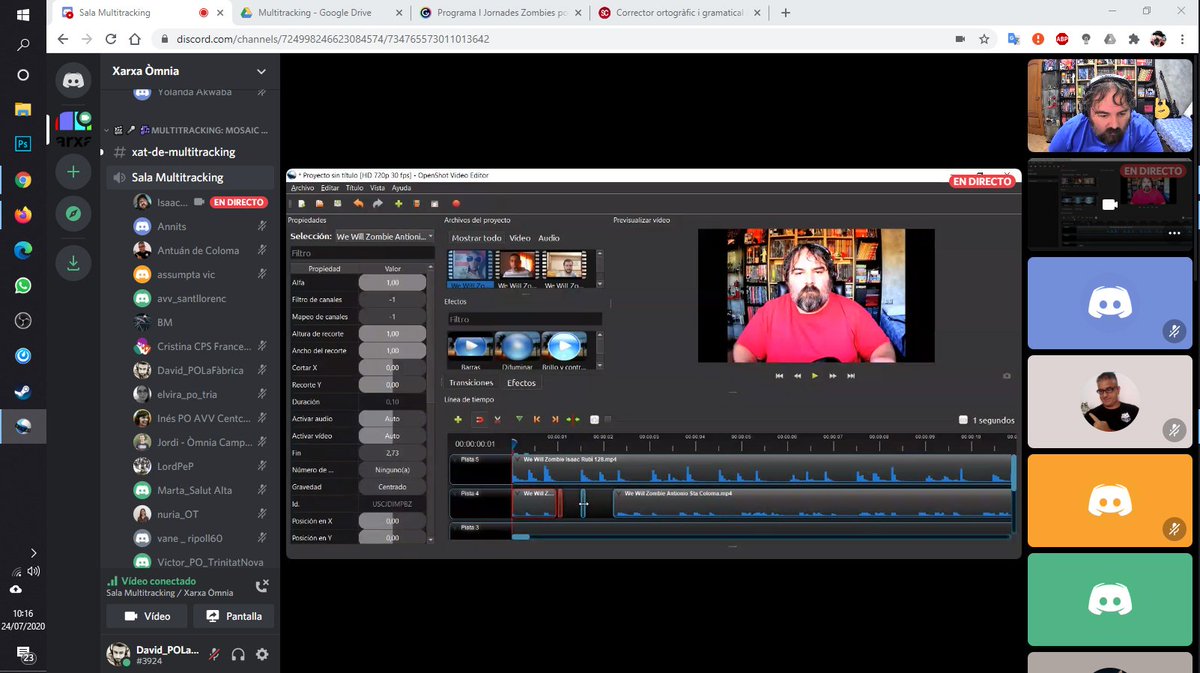
Task: Jump to previous marker icon
Action: pyautogui.click(x=537, y=420)
